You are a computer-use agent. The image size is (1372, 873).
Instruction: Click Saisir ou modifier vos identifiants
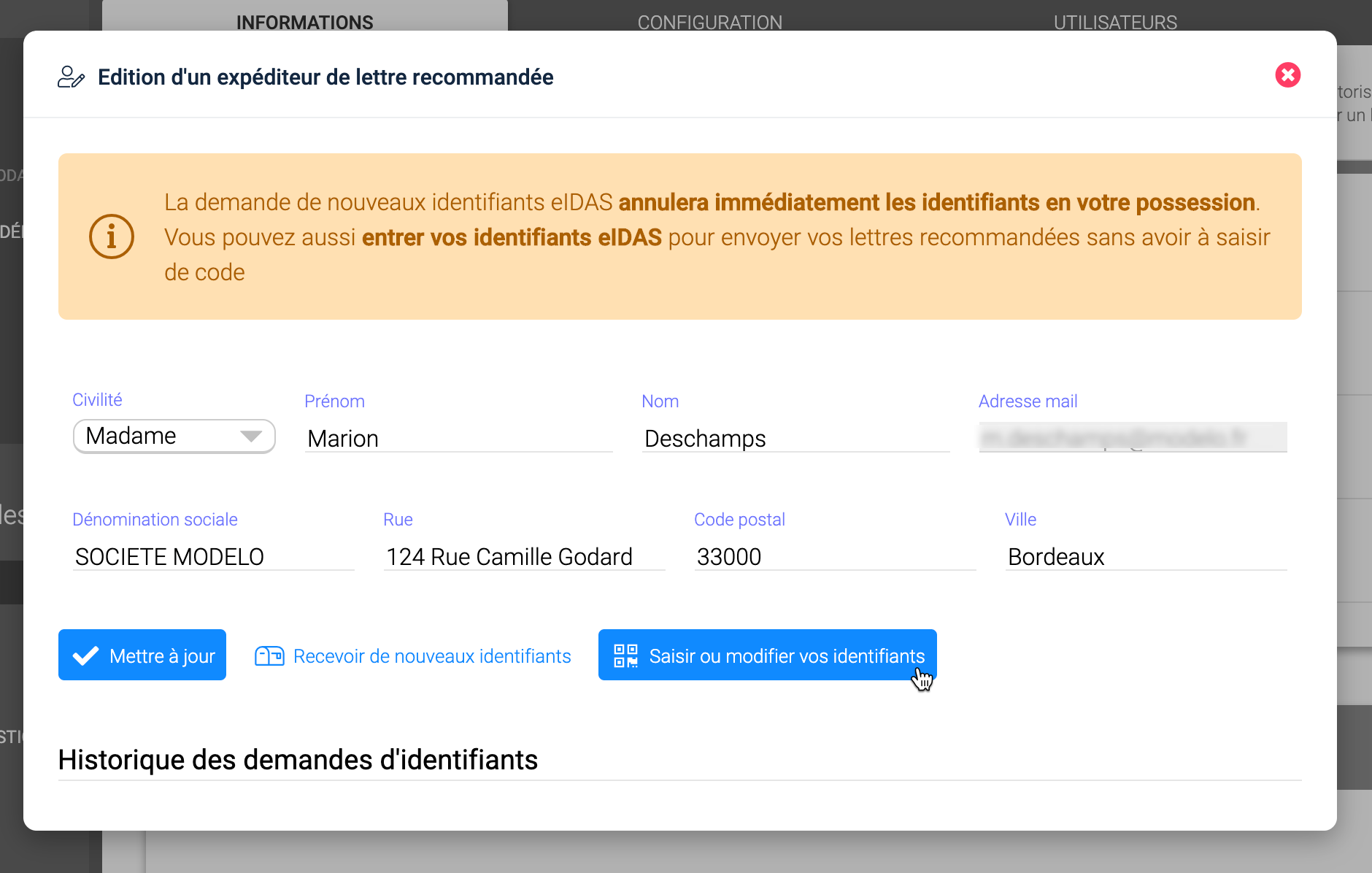pyautogui.click(x=786, y=656)
